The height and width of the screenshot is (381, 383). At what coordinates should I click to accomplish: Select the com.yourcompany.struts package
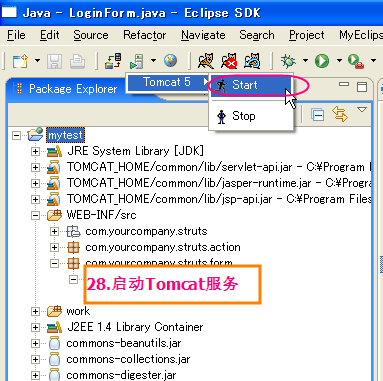[146, 231]
